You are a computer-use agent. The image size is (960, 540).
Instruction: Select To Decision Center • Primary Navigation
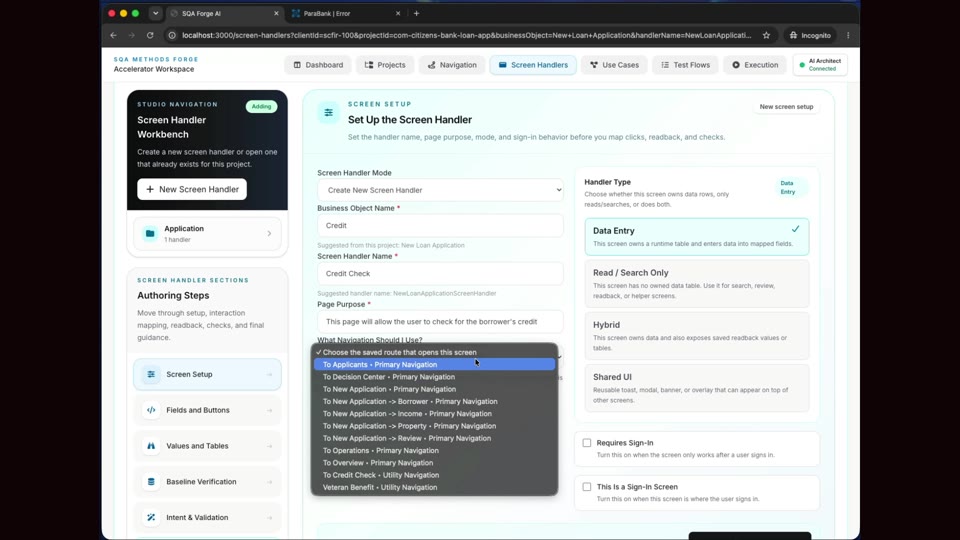[x=434, y=377]
